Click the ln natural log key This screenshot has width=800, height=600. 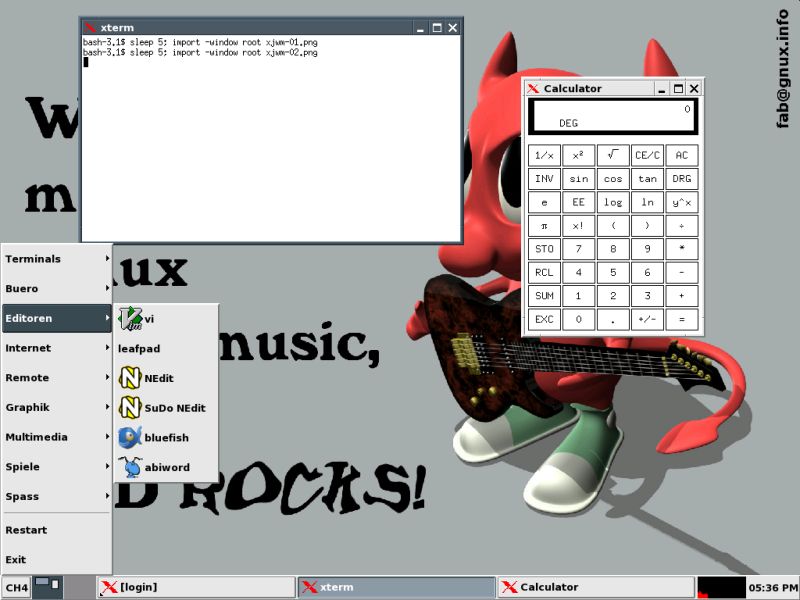pyautogui.click(x=647, y=202)
